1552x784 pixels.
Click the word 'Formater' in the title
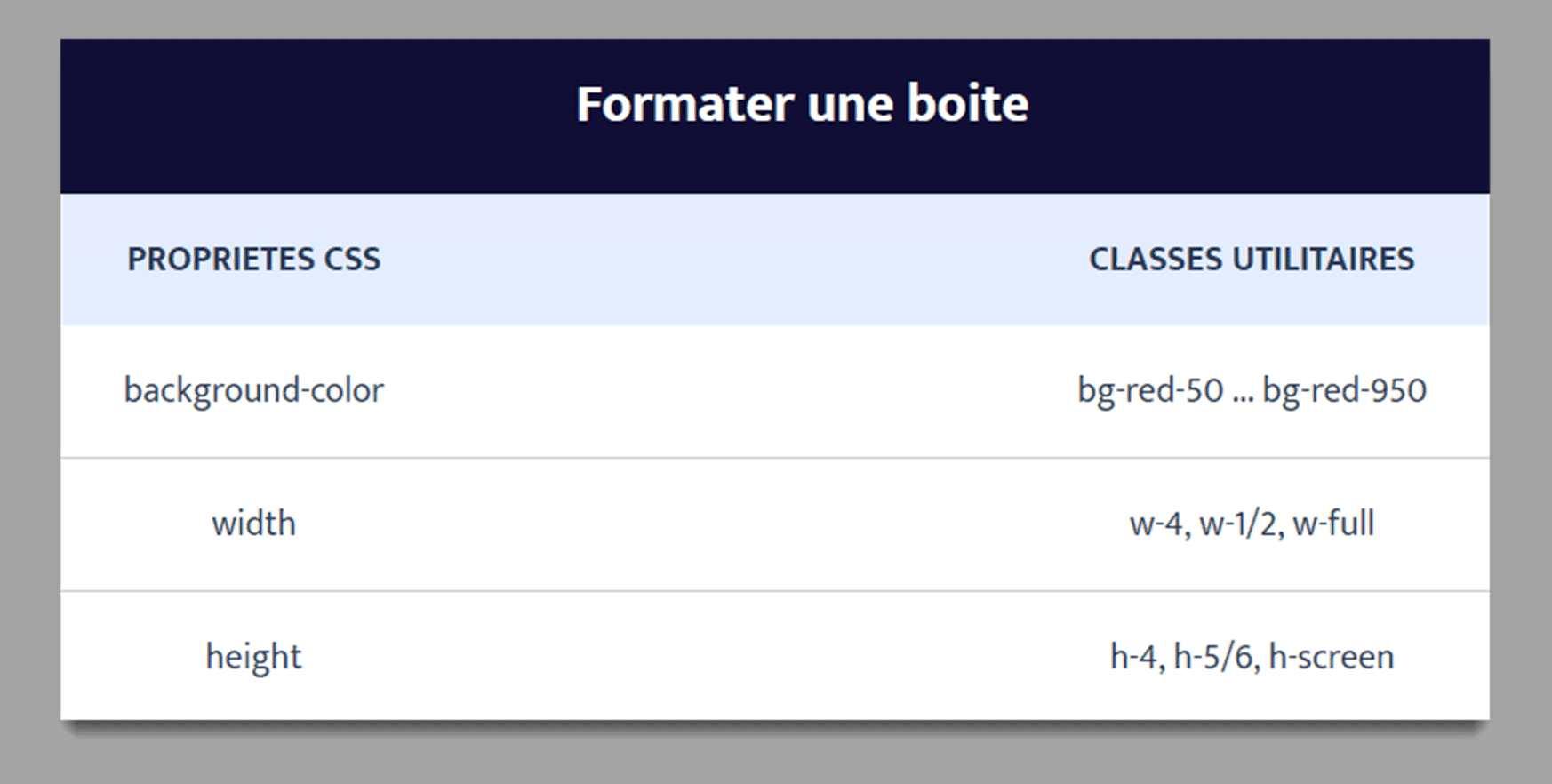click(x=685, y=104)
